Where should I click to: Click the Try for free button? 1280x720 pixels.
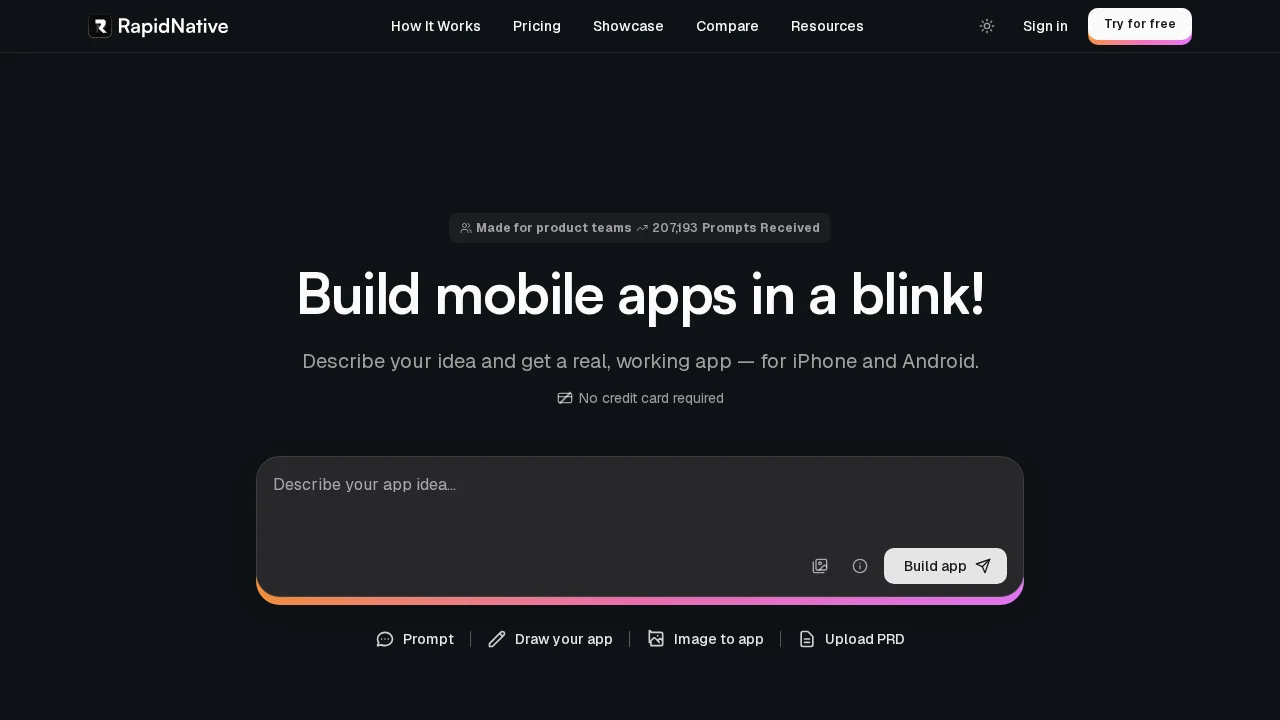[x=1140, y=24]
